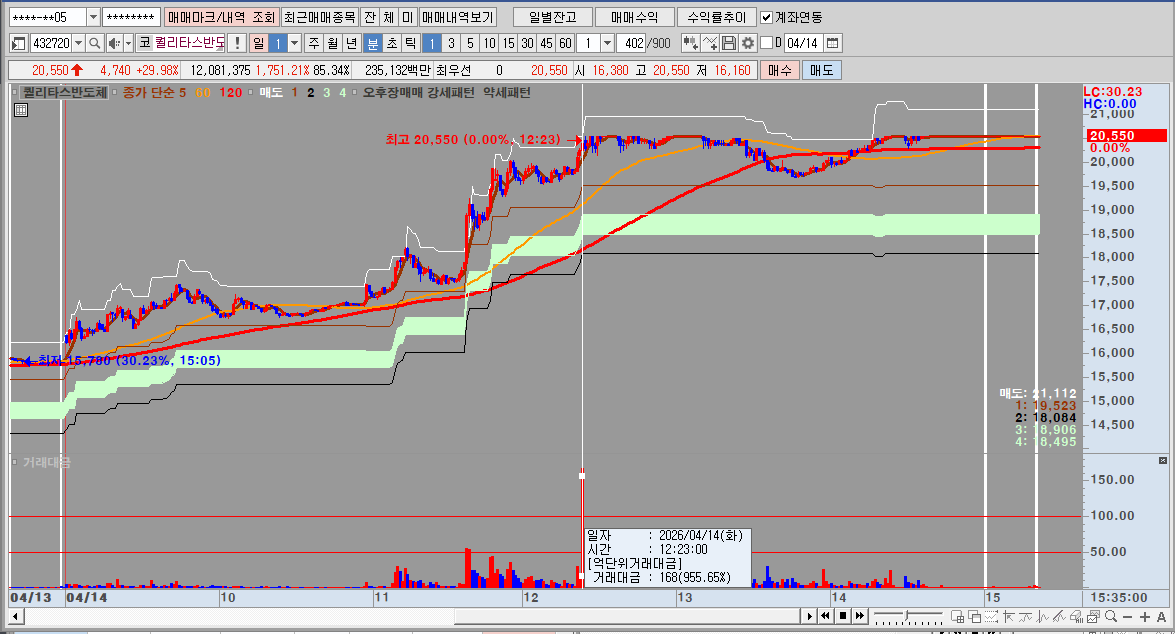Click the play arrow at scrollbar end
The width and height of the screenshot is (1175, 634).
(x=809, y=616)
